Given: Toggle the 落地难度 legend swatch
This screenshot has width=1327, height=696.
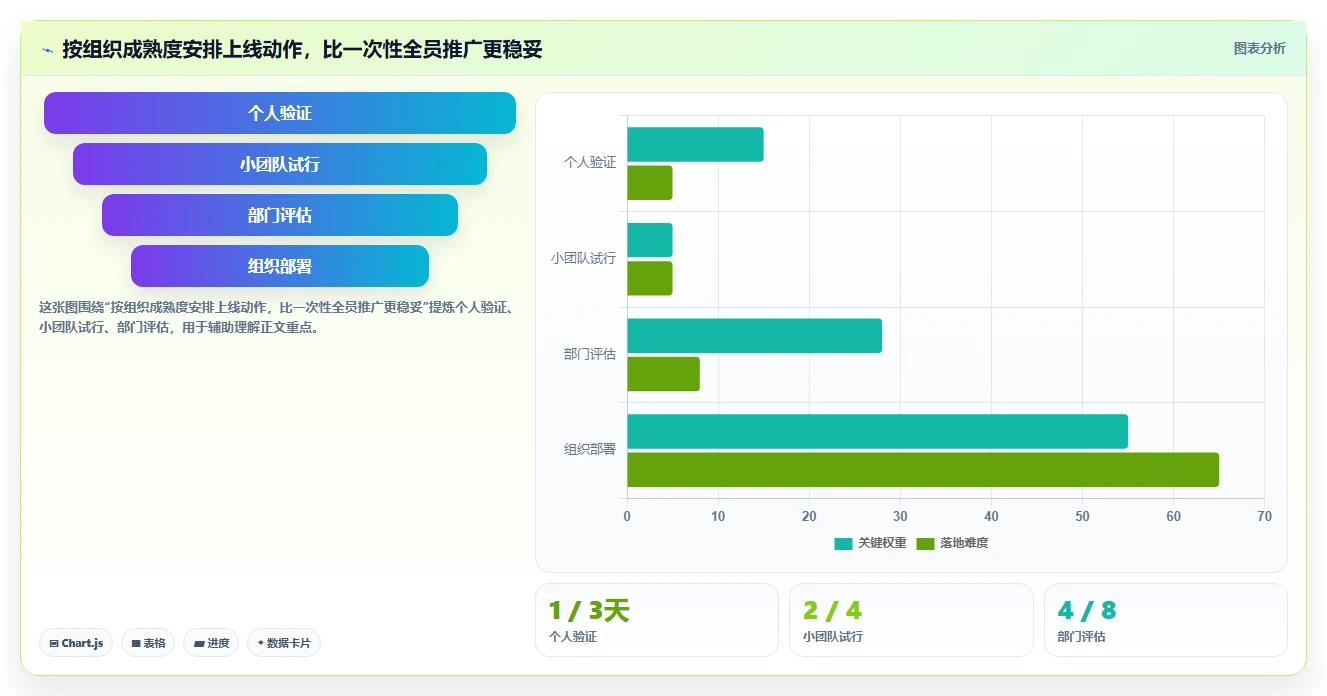Looking at the screenshot, I should pos(925,543).
